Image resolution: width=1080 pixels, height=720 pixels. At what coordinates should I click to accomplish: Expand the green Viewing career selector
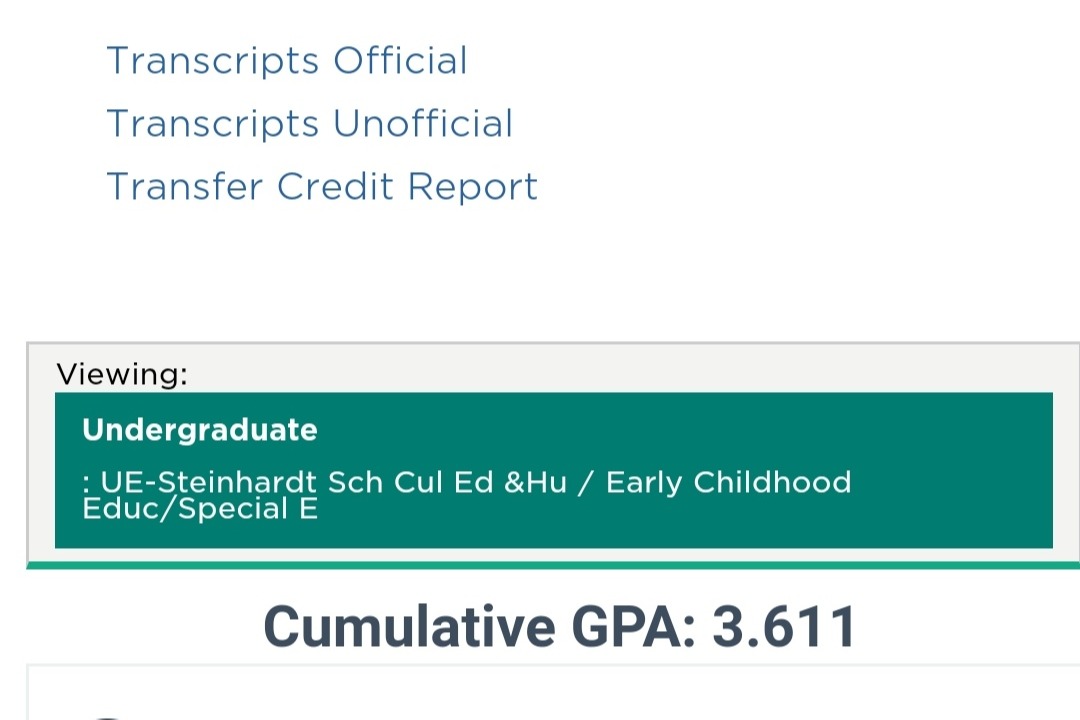pyautogui.click(x=553, y=470)
